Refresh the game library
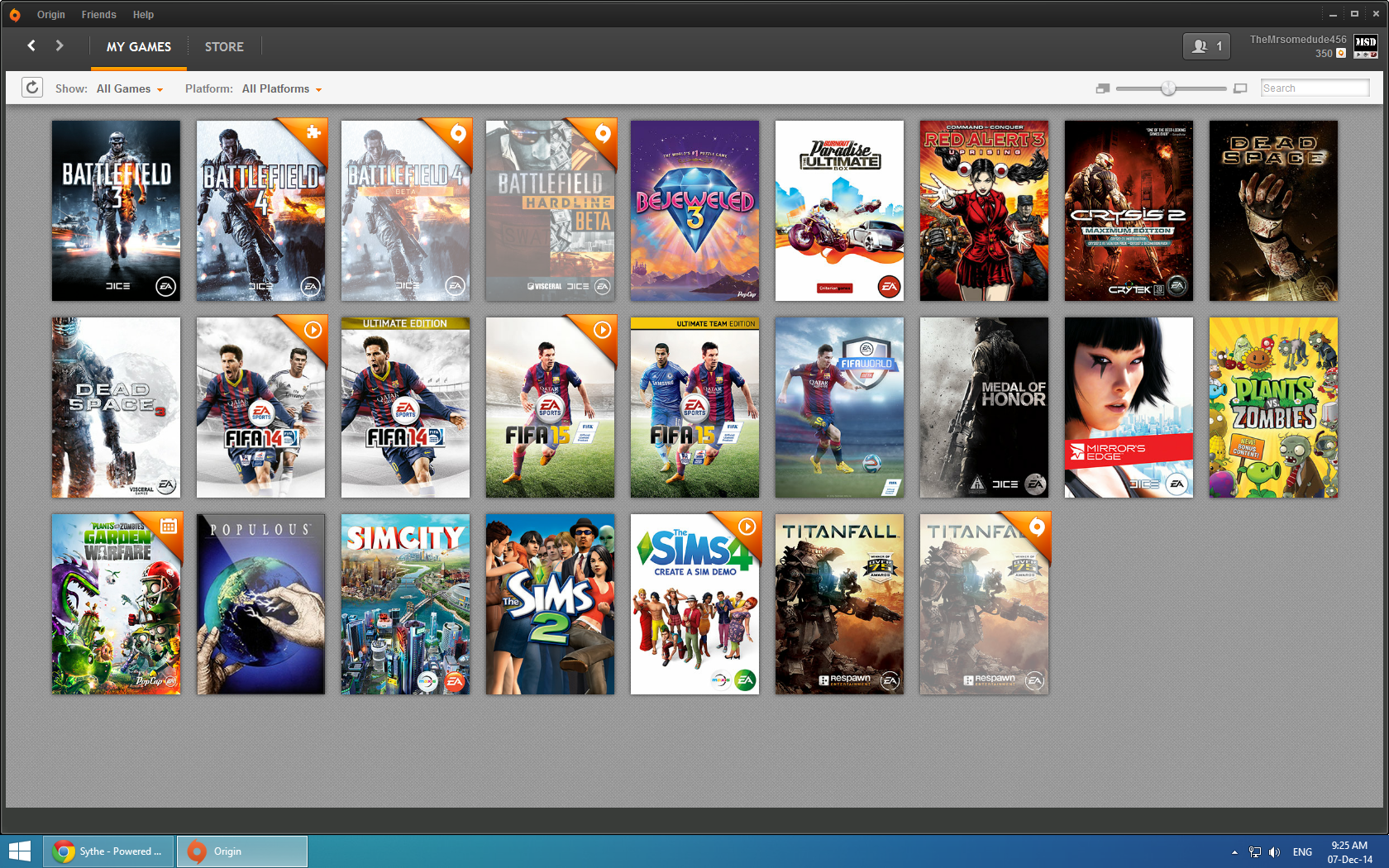Image resolution: width=1389 pixels, height=868 pixels. [x=32, y=88]
